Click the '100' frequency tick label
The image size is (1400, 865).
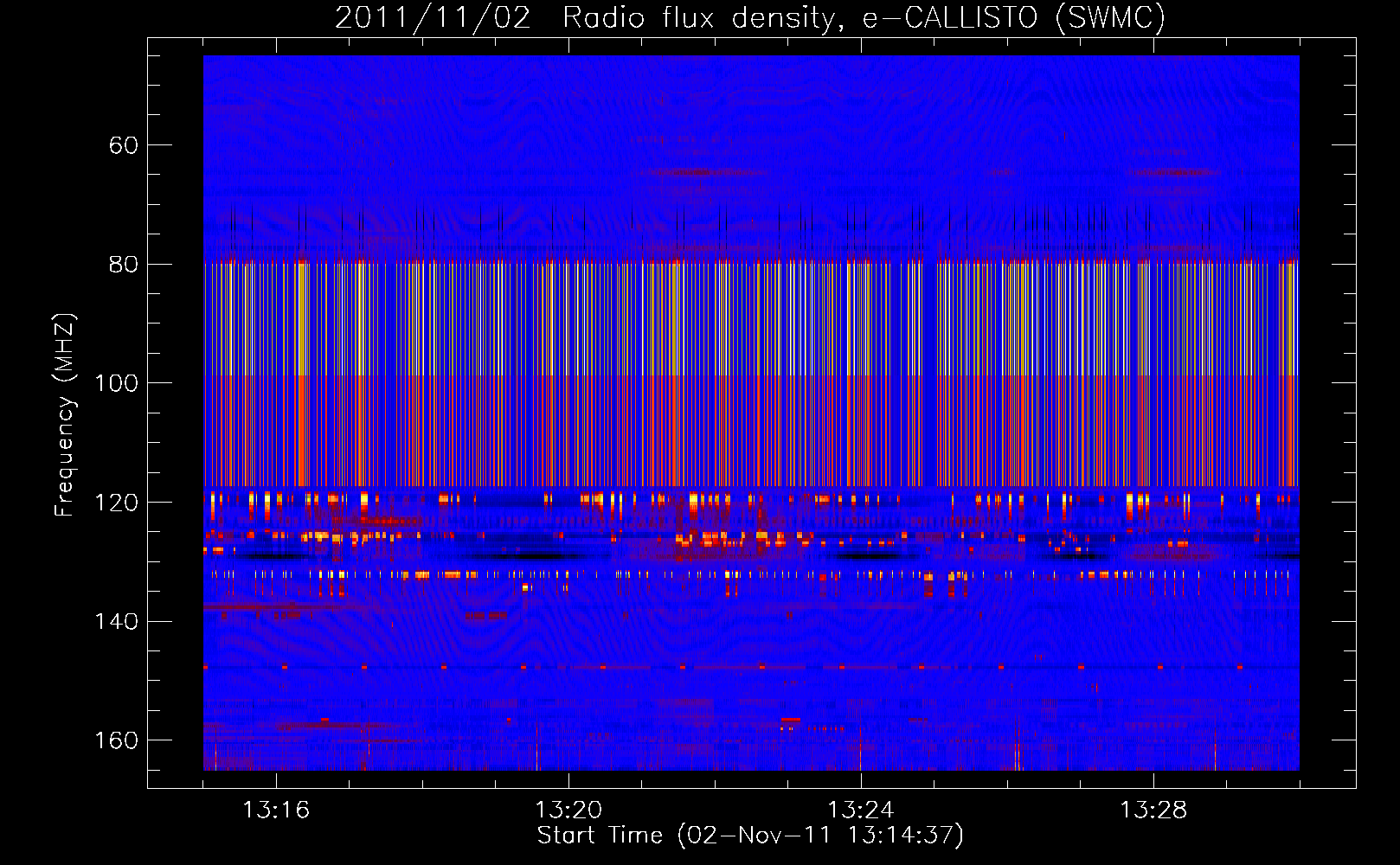click(x=116, y=383)
